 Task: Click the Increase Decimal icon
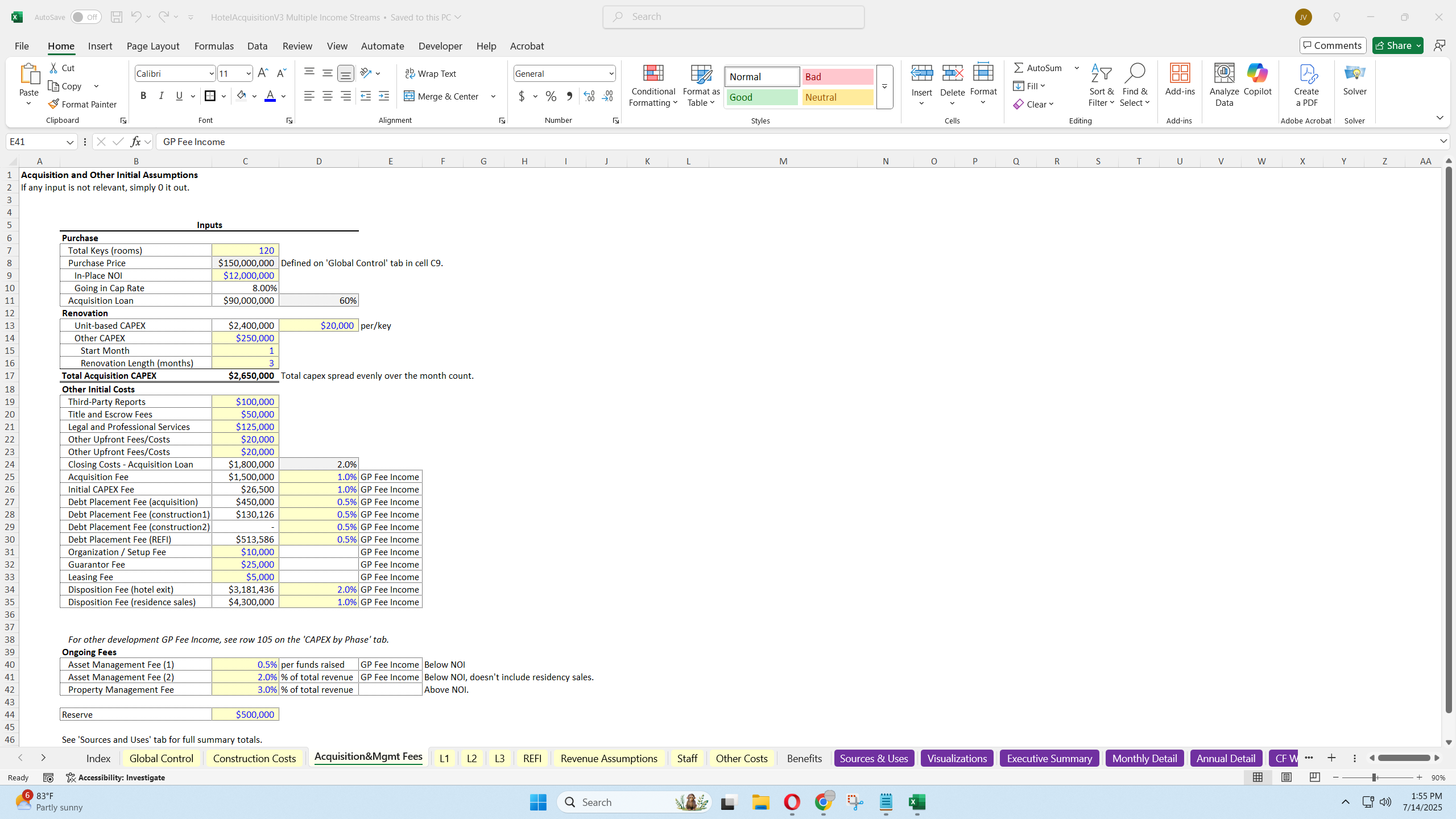589,96
